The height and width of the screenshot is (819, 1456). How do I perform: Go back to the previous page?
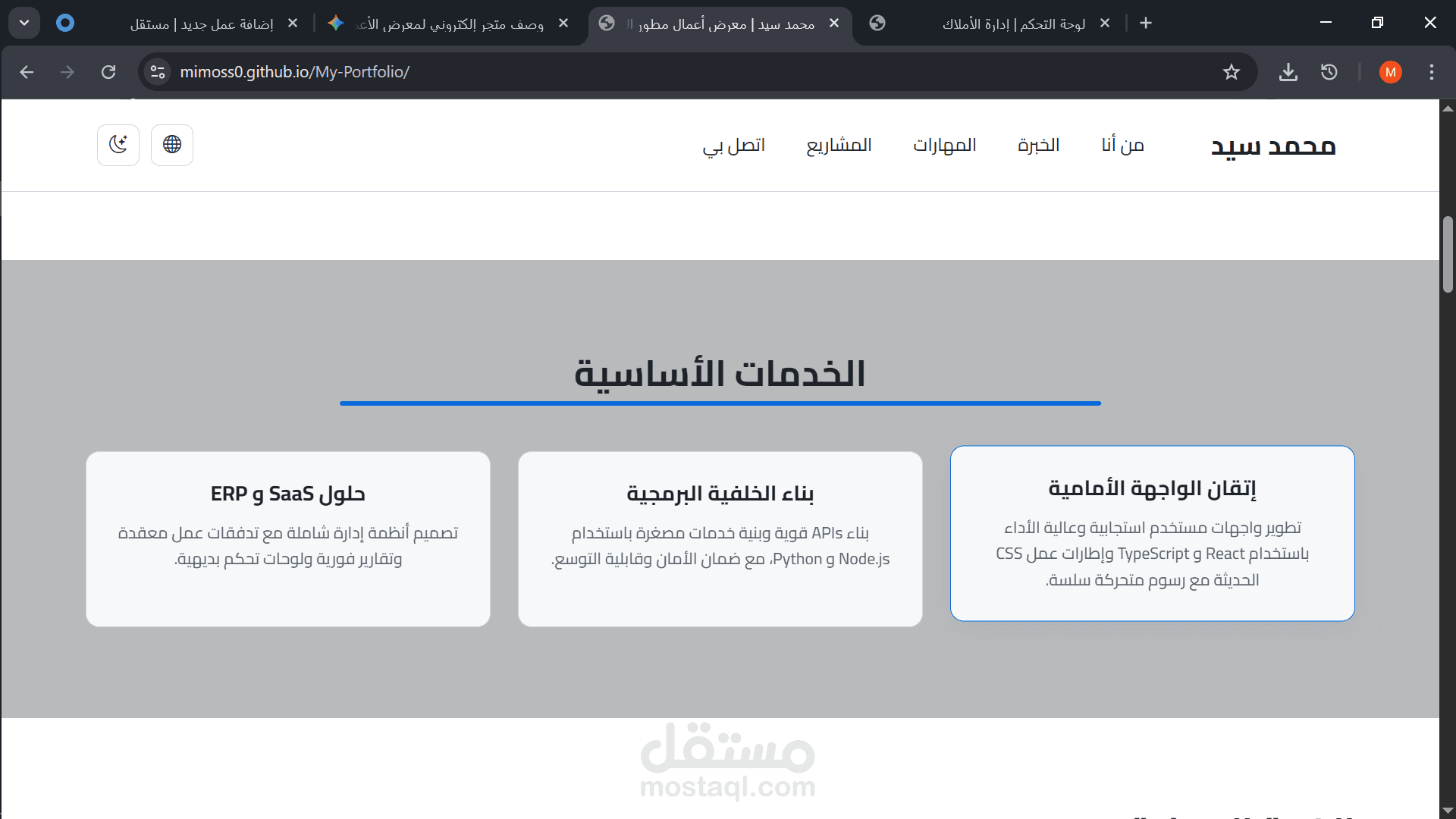click(27, 72)
